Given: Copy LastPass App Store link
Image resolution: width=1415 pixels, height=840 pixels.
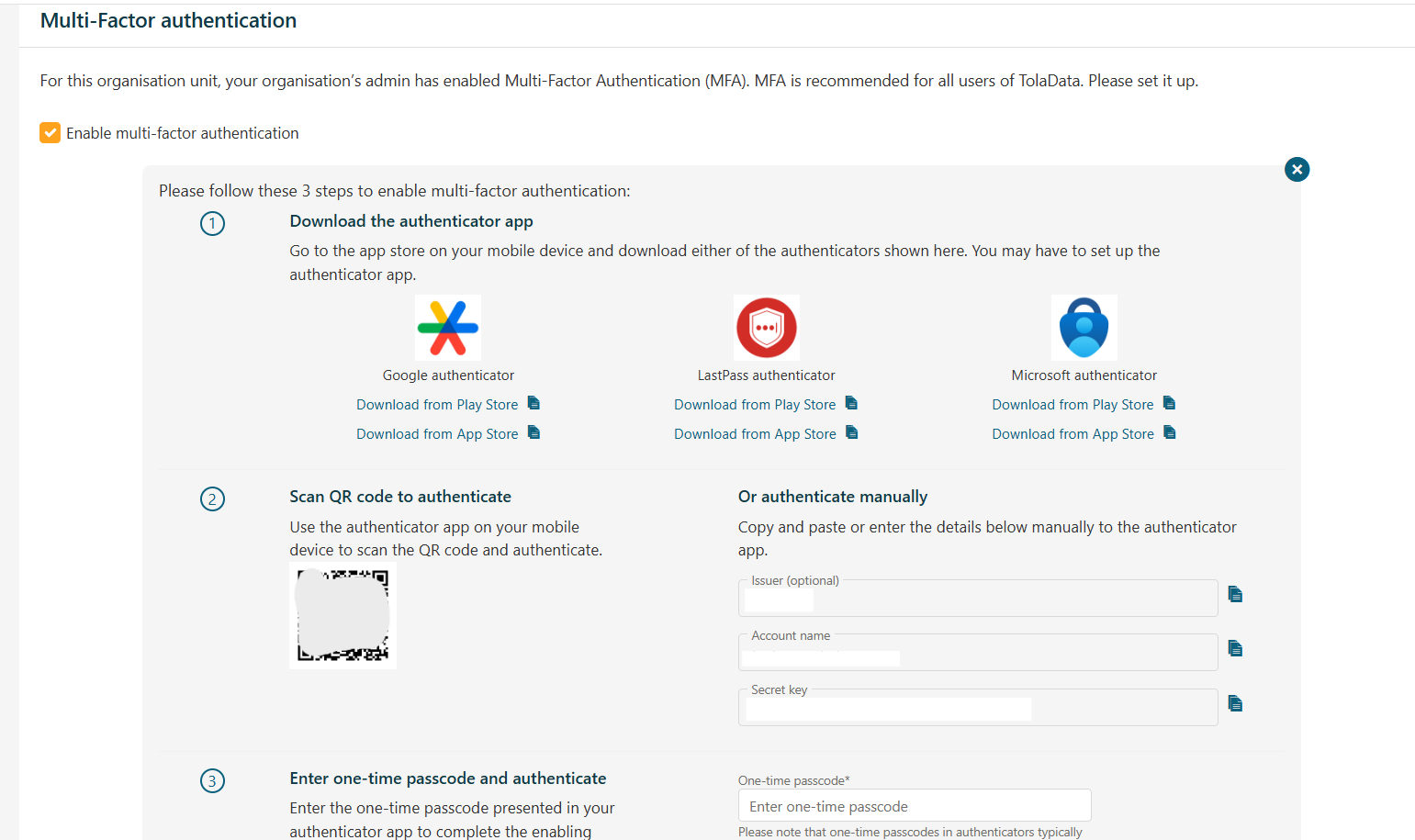Looking at the screenshot, I should coord(851,432).
